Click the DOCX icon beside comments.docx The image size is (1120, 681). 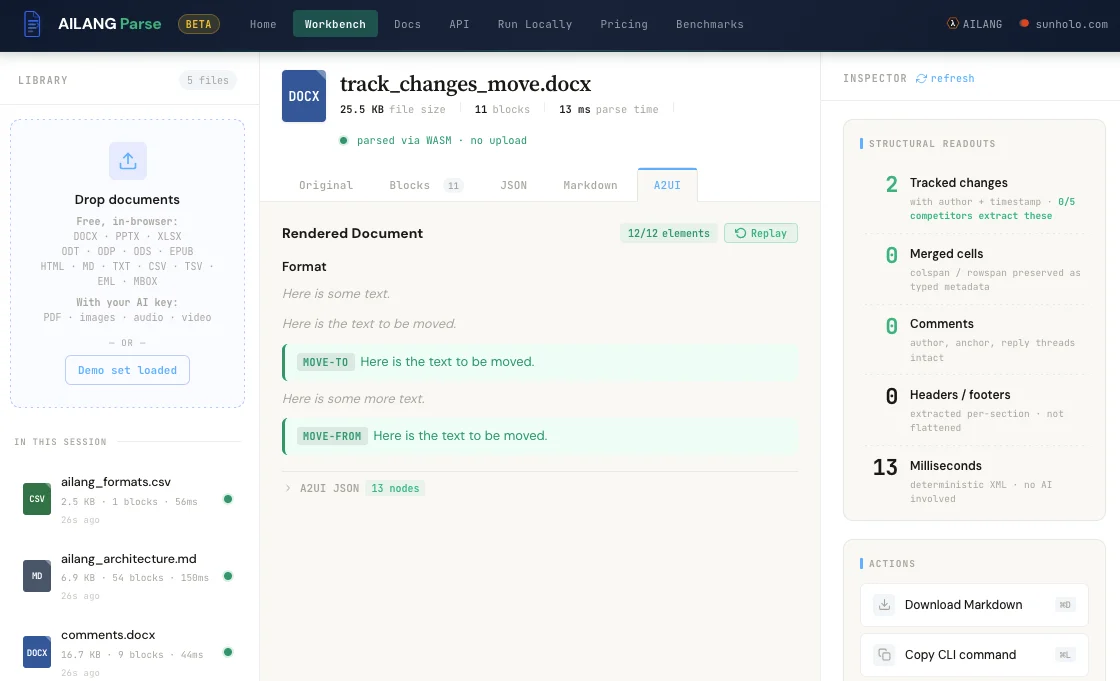click(x=37, y=652)
